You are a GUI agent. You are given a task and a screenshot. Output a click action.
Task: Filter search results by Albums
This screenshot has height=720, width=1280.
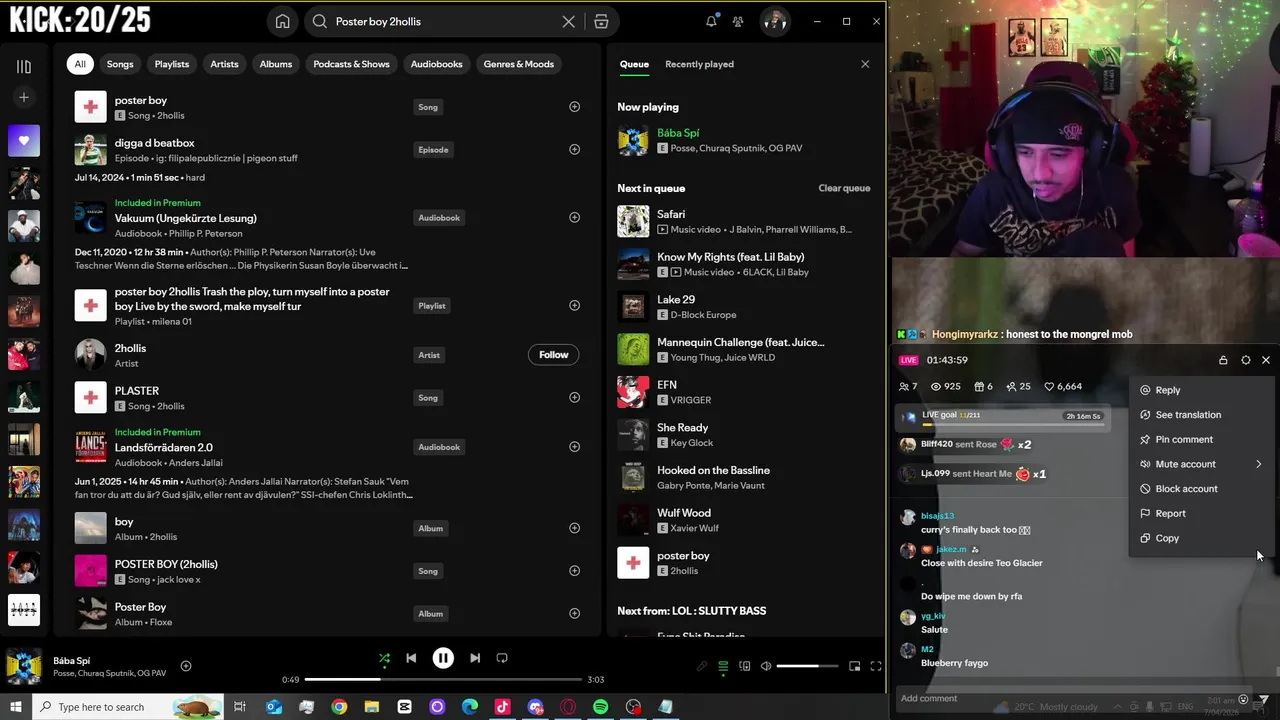(276, 64)
